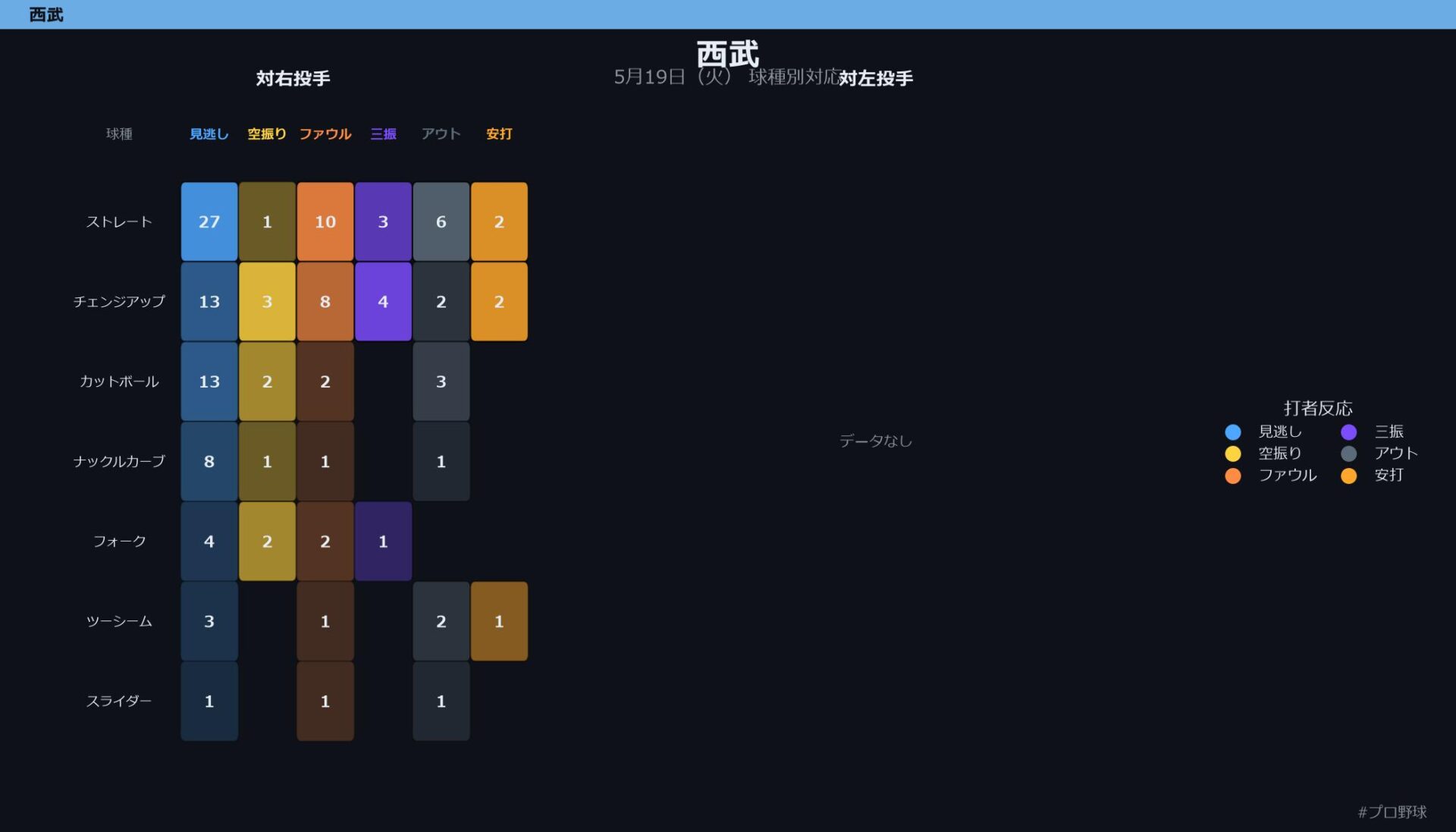Pick カットボール 見逃し cell showing 13
The image size is (1456, 832).
[x=209, y=381]
